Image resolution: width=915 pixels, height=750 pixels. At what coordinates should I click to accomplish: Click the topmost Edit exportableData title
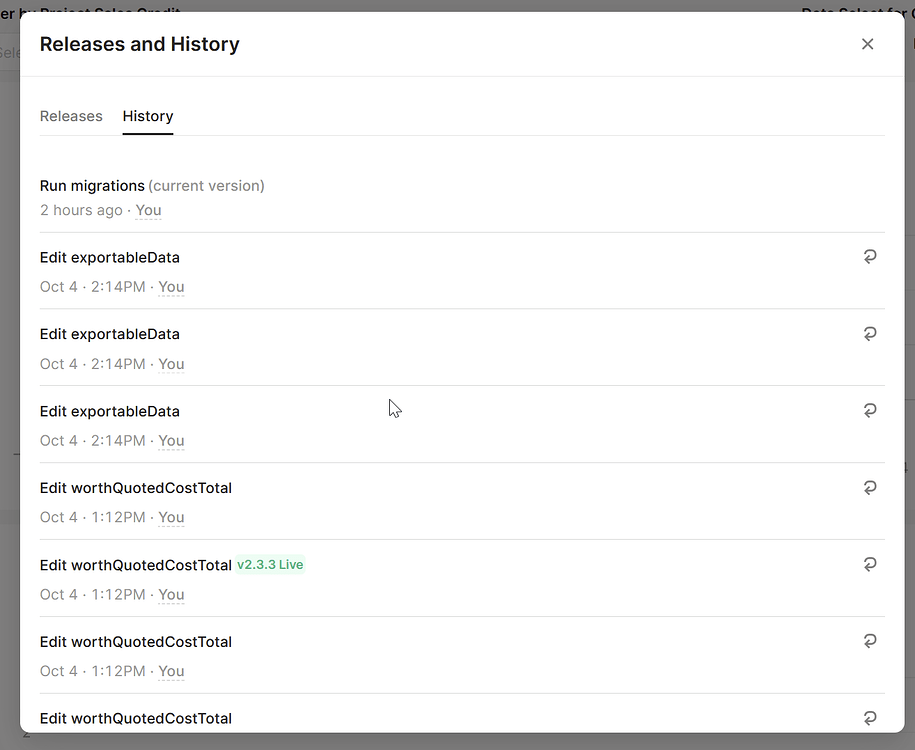point(110,257)
